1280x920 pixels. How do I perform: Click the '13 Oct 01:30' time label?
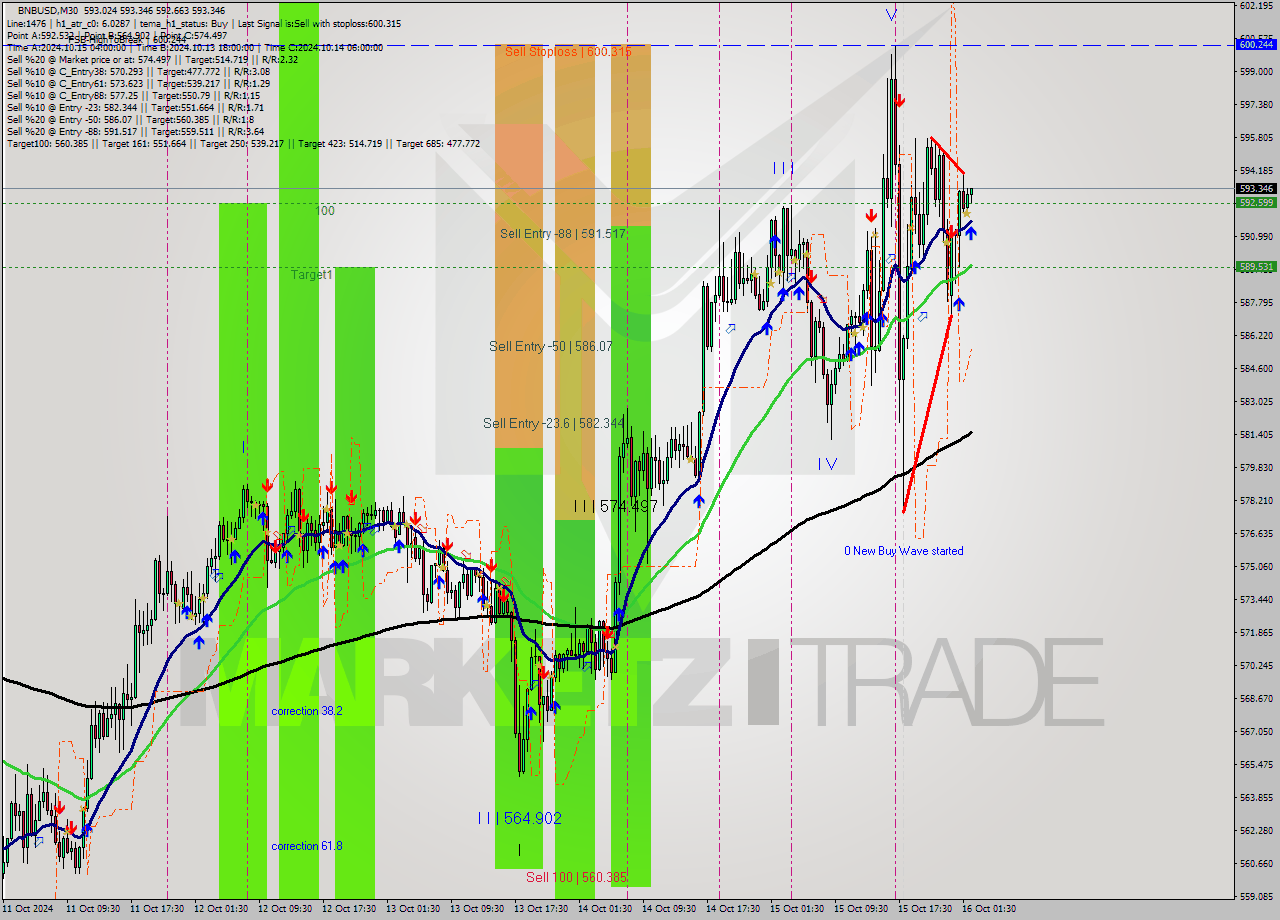pyautogui.click(x=414, y=909)
